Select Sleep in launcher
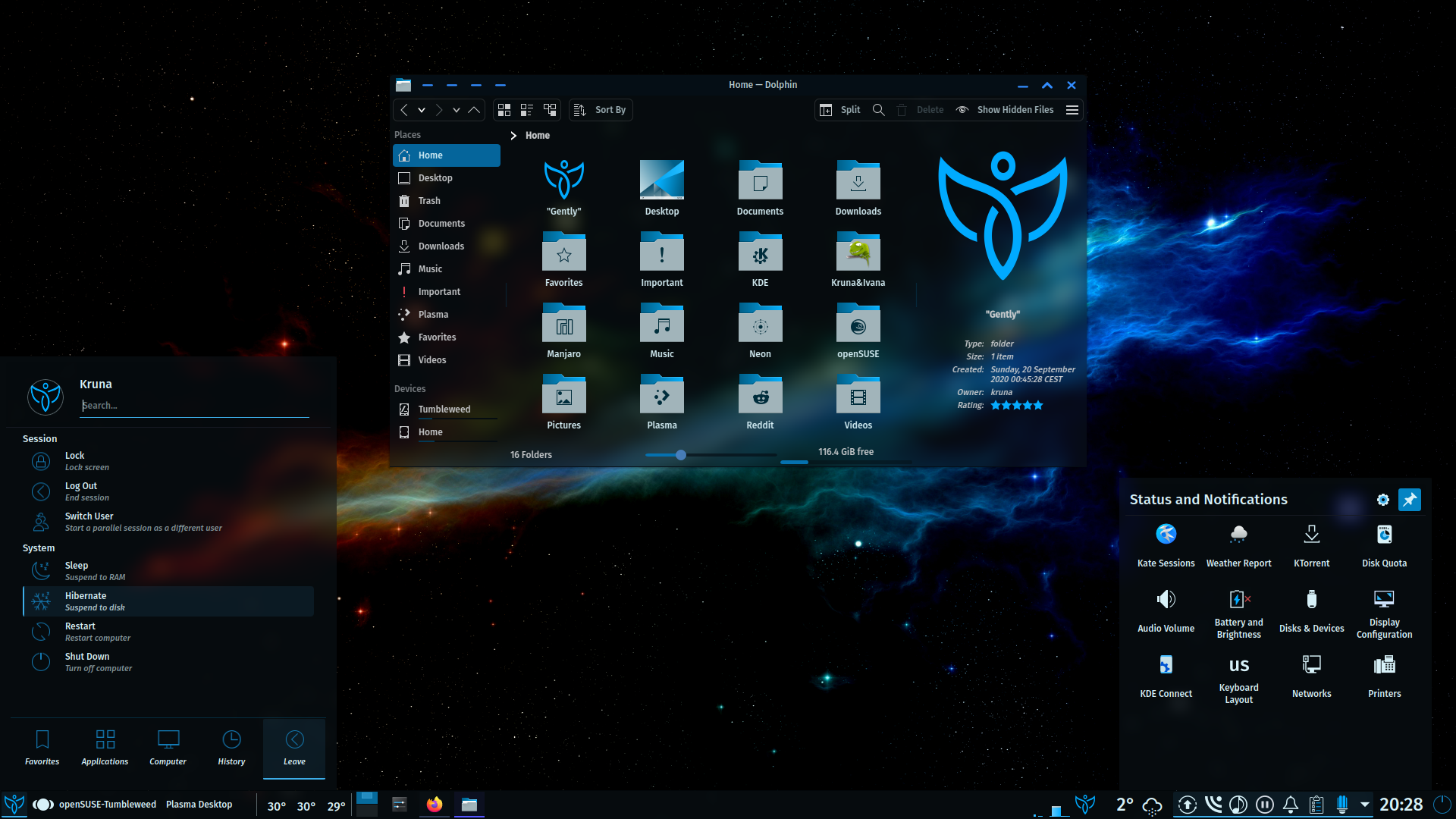This screenshot has height=819, width=1456. coord(168,571)
